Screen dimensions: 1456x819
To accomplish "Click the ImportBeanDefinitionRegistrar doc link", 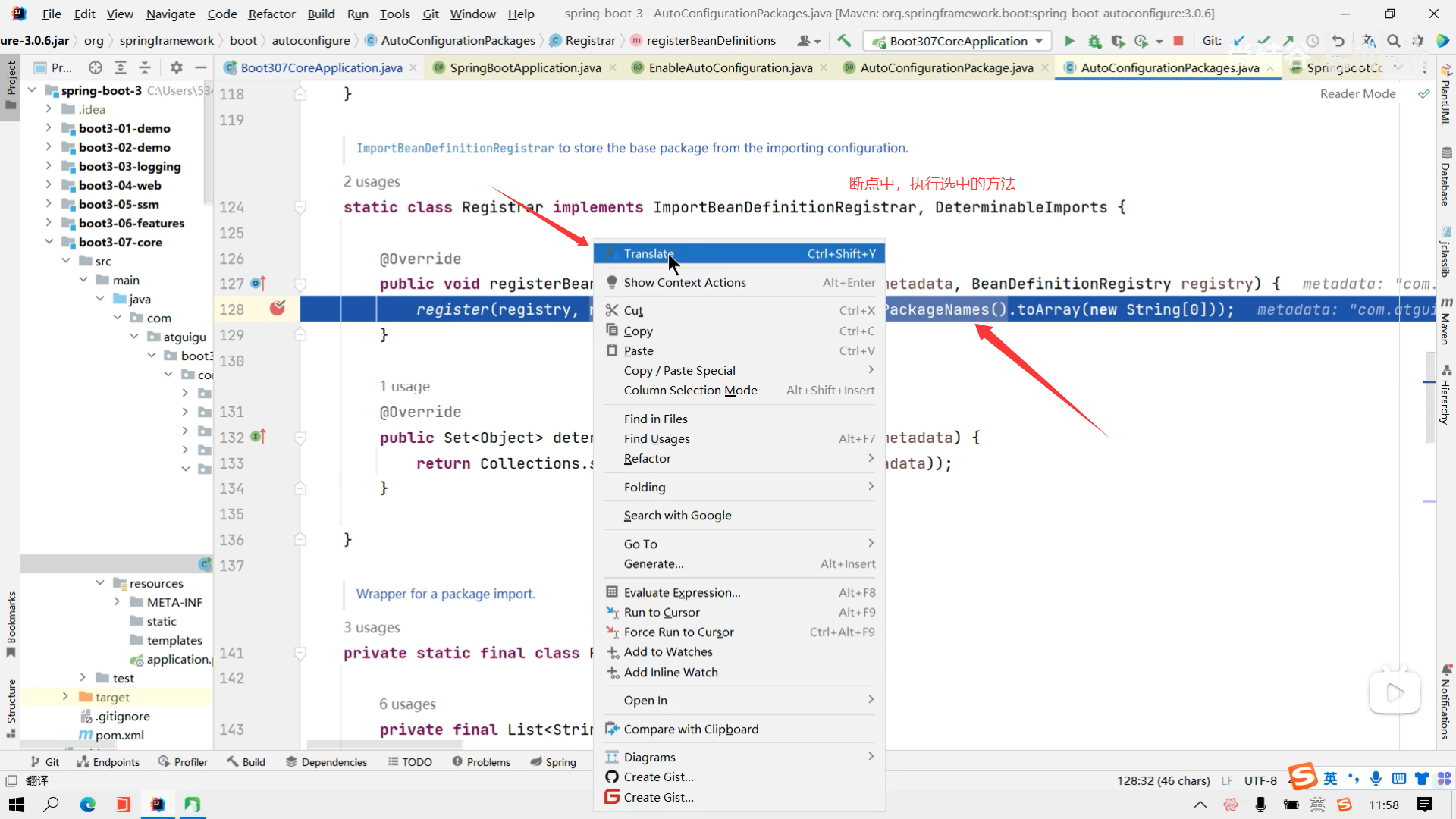I will point(455,148).
